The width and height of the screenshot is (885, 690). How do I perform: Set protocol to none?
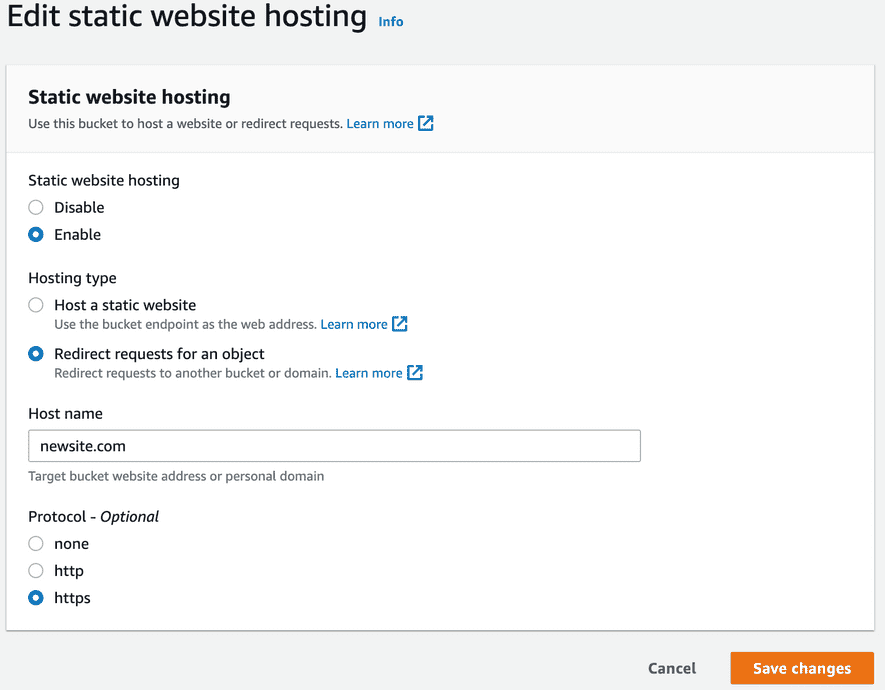(x=36, y=544)
